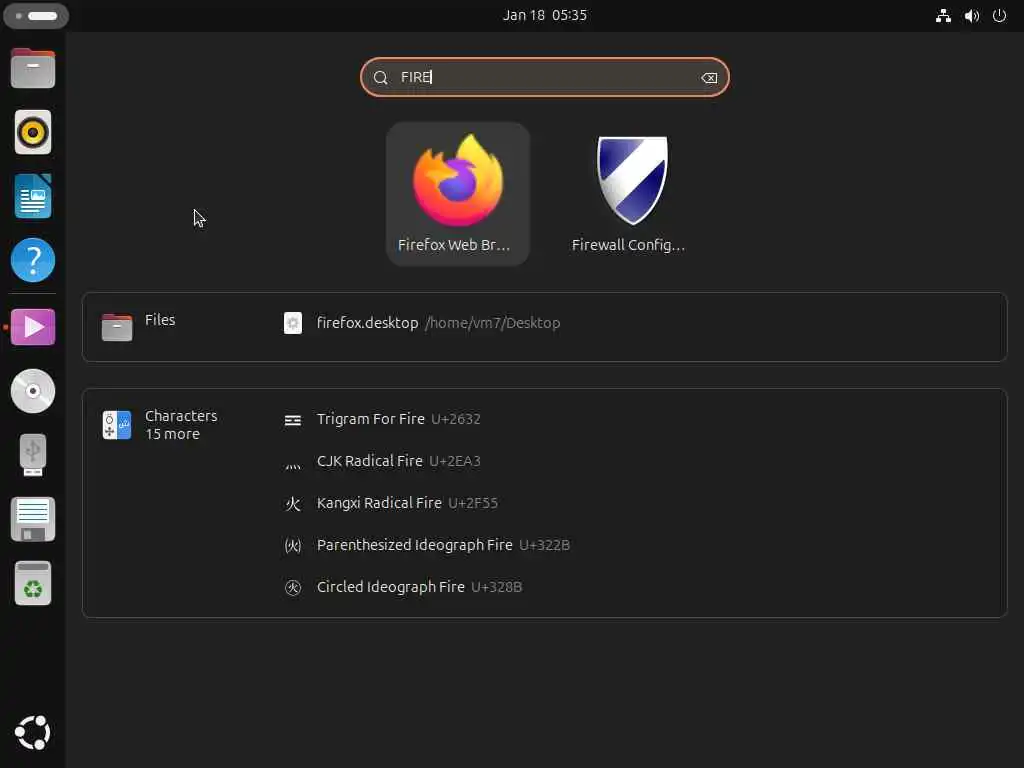
Task: Click the Kangxi Radical Fire glyph
Action: coord(293,504)
